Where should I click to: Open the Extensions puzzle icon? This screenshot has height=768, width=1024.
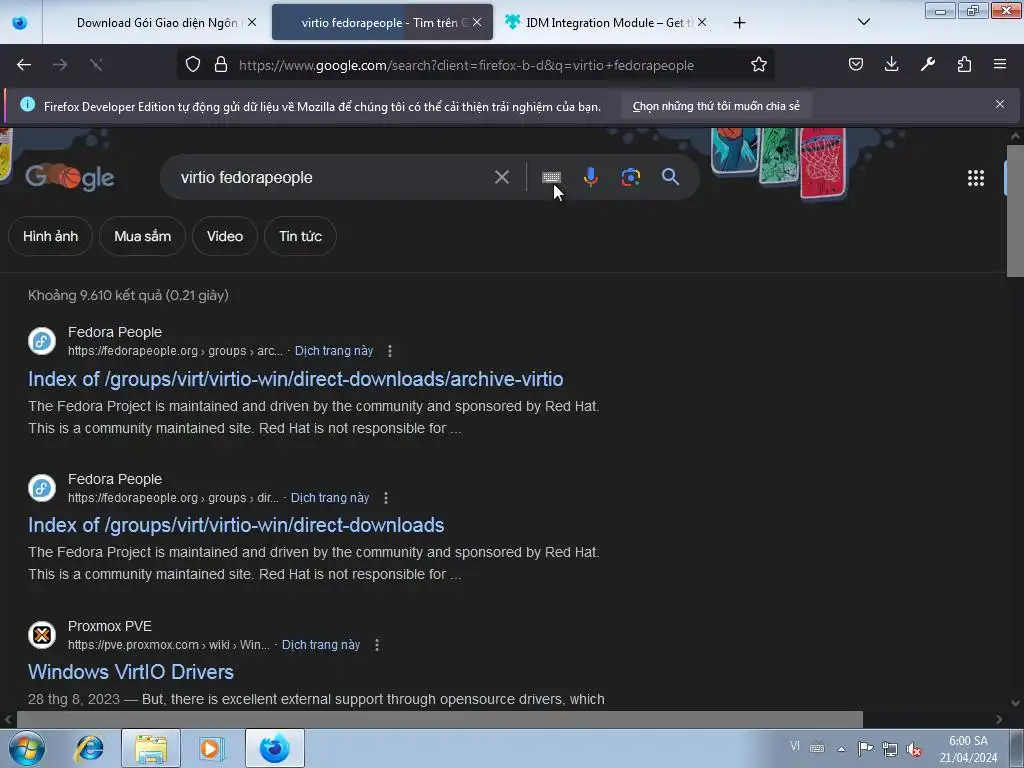964,64
